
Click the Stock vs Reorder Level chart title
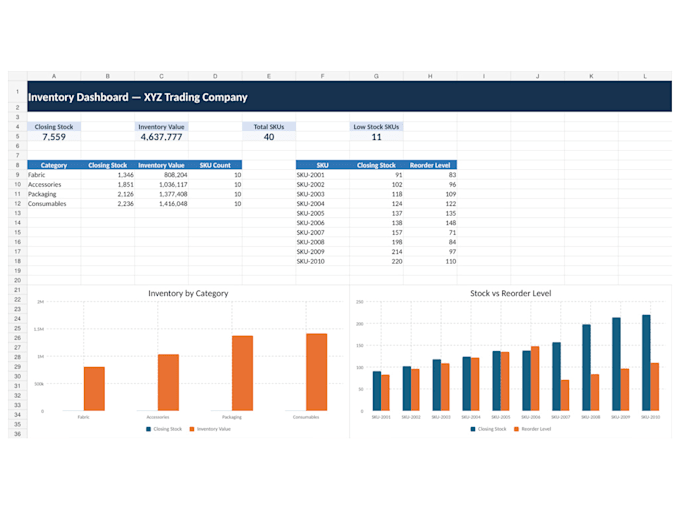coord(510,293)
